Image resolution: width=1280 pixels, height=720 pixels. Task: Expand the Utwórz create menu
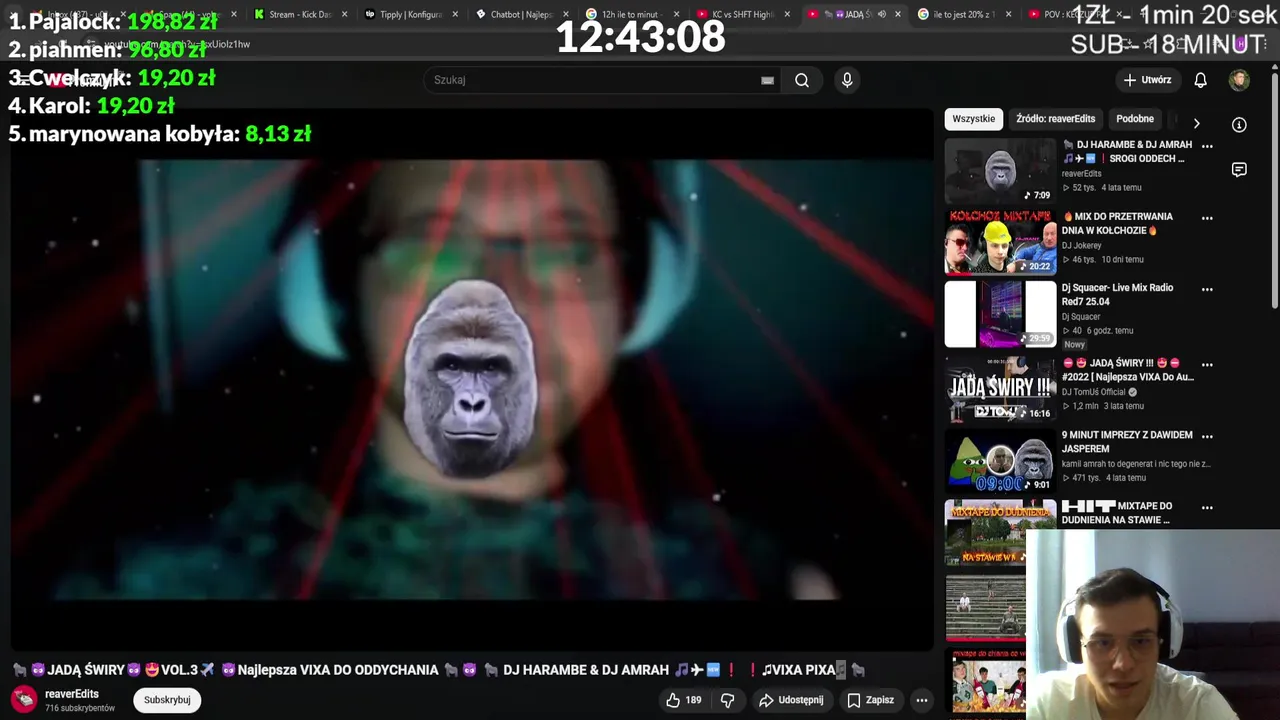click(x=1147, y=80)
